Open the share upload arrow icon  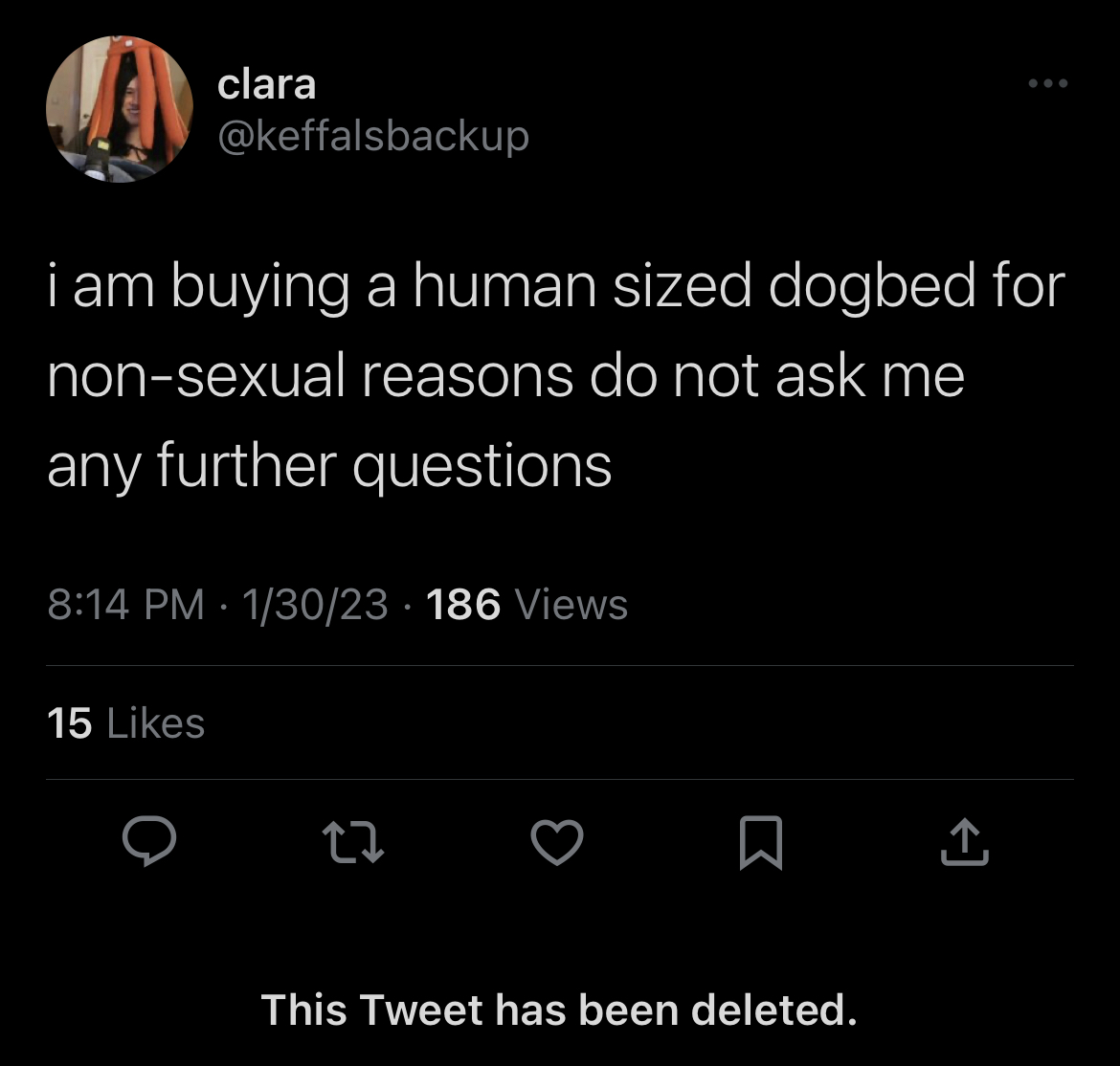[x=965, y=842]
